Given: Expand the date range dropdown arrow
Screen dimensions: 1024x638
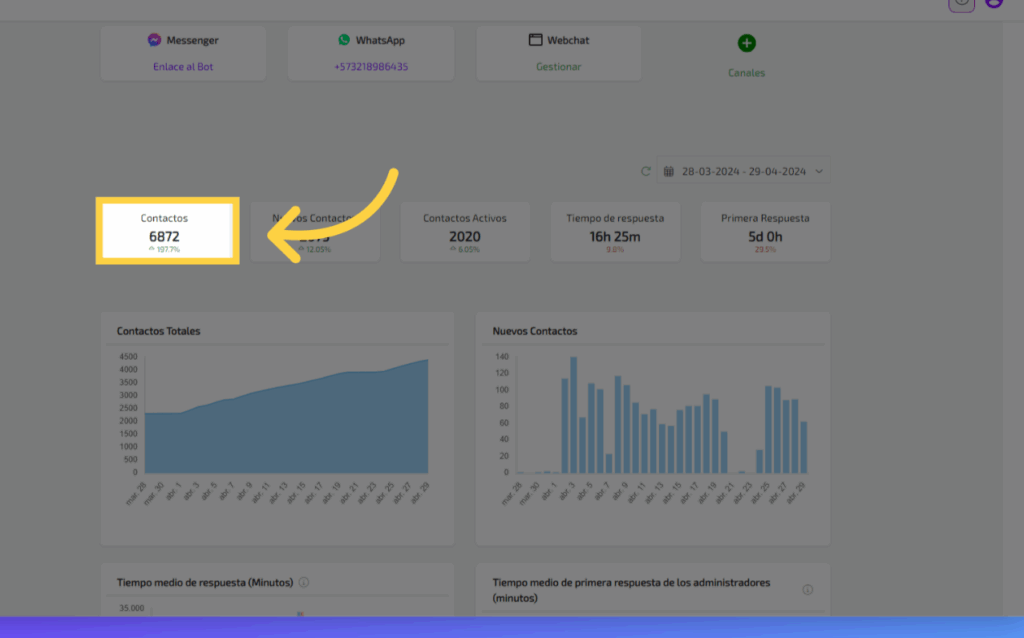Looking at the screenshot, I should (x=819, y=171).
